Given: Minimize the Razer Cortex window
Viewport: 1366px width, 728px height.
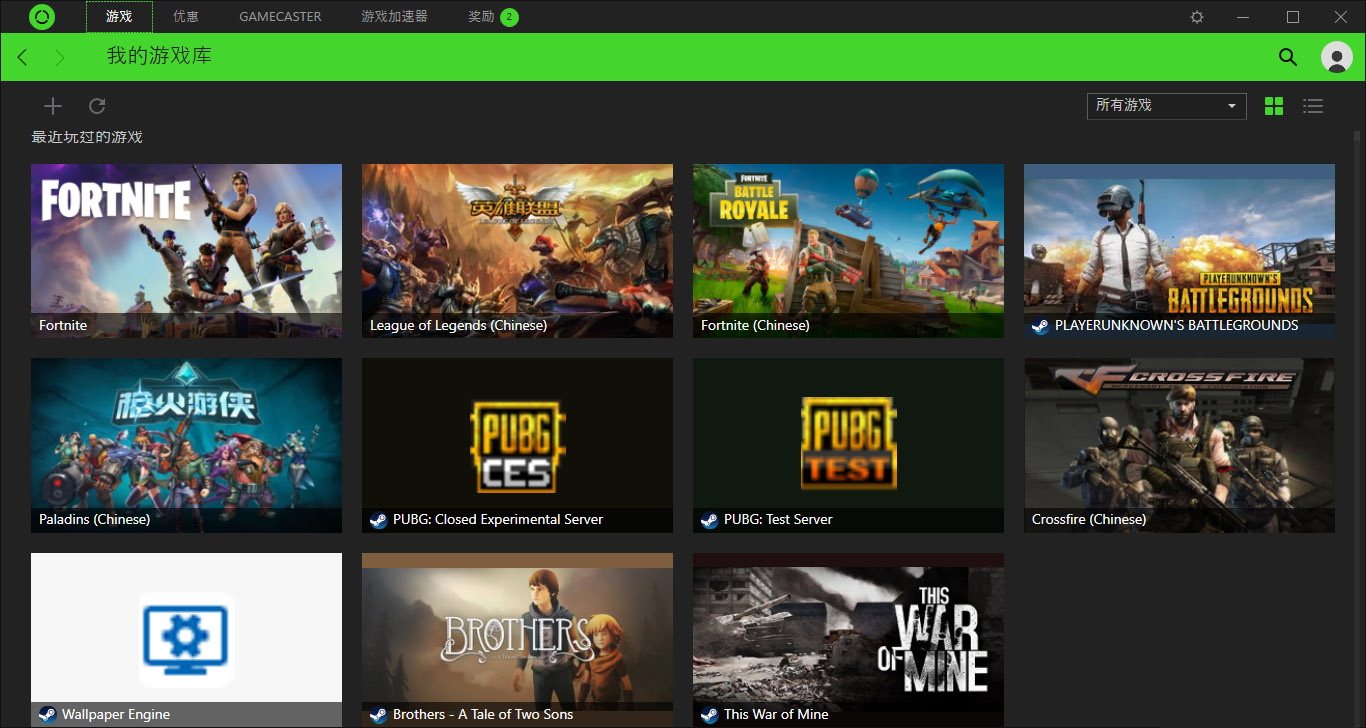Looking at the screenshot, I should click(x=1244, y=17).
